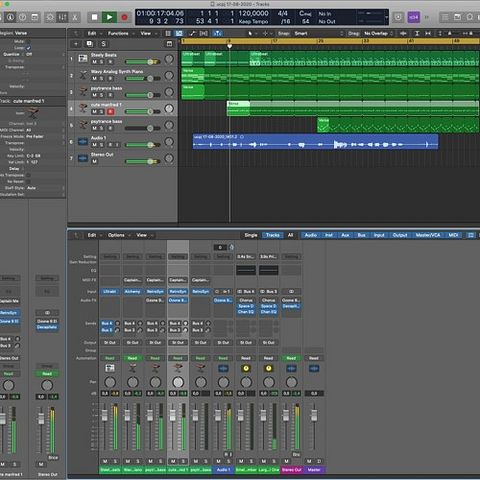The image size is (480, 480).
Task: Adjust Audio 1 track volume slider
Action: coord(143,145)
